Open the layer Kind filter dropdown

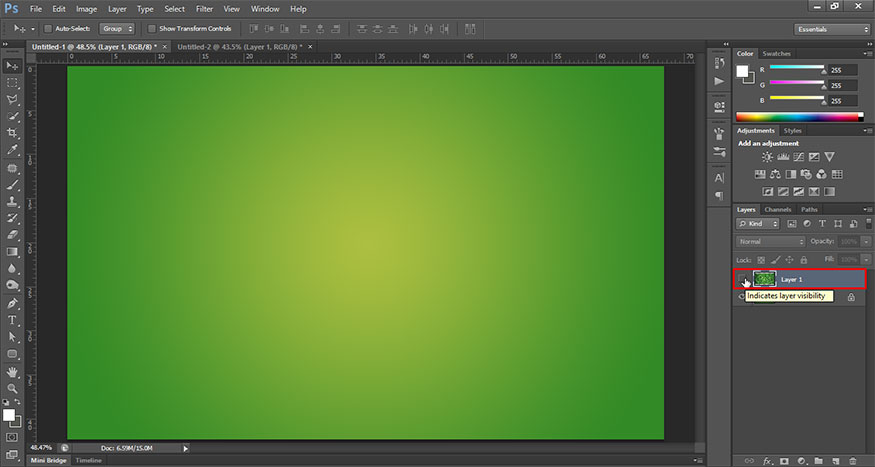click(758, 224)
